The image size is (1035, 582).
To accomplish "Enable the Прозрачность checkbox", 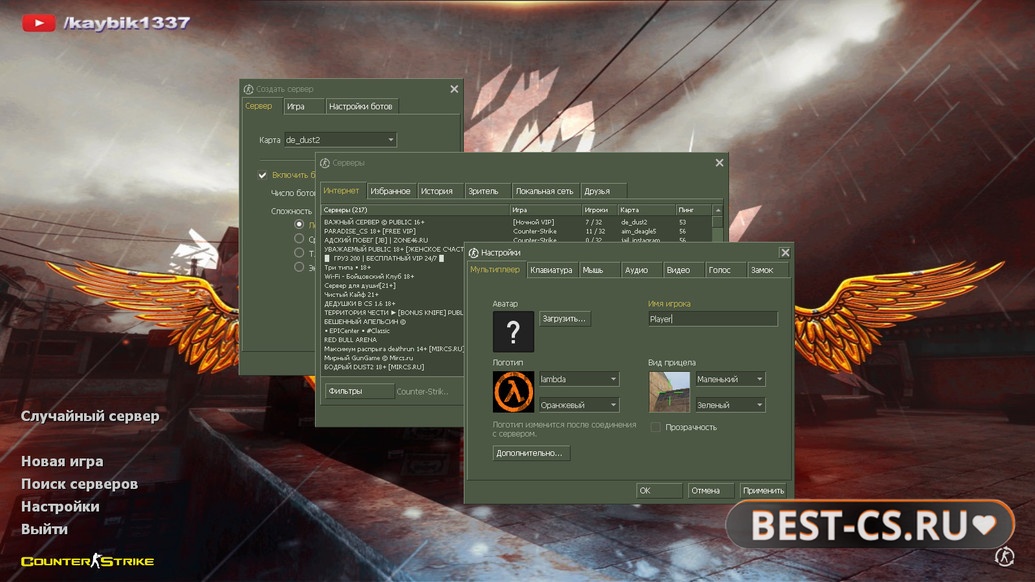I will pos(655,427).
